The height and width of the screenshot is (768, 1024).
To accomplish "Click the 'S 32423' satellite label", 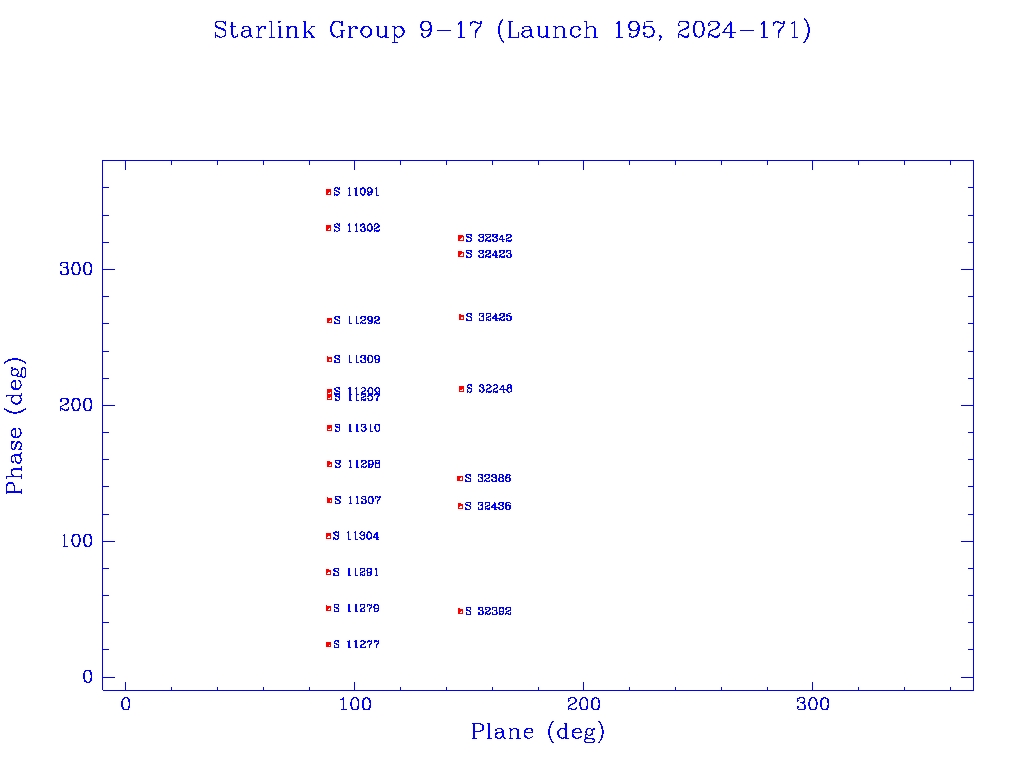I will coord(488,254).
